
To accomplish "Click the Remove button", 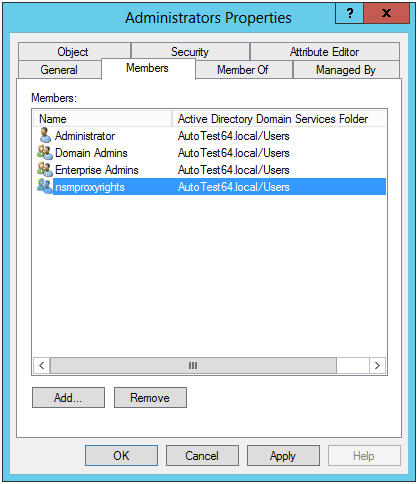I will coord(150,397).
